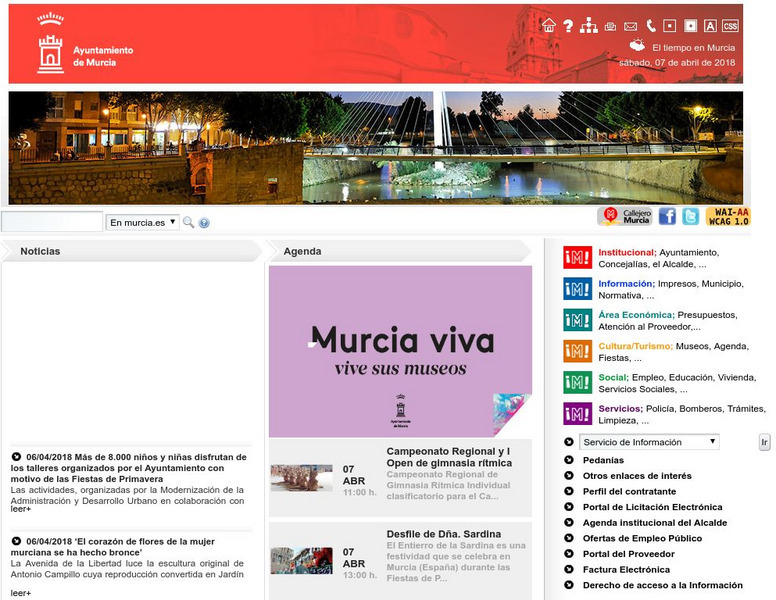776x600 pixels.
Task: Open the help question mark icon
Action: coord(568,26)
